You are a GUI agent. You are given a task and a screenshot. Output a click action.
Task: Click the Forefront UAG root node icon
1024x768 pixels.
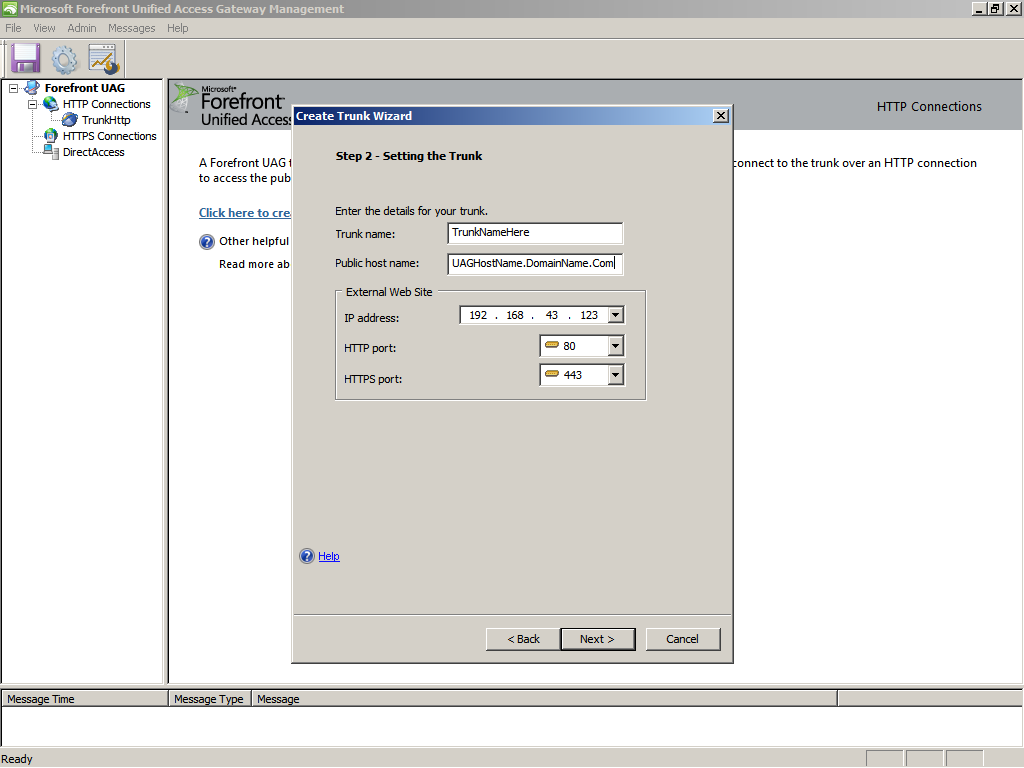click(x=32, y=88)
